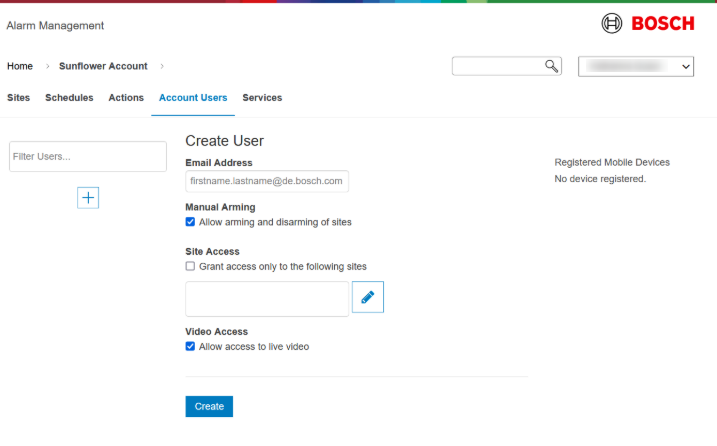Select the Services tab
The image size is (717, 446).
pyautogui.click(x=262, y=98)
